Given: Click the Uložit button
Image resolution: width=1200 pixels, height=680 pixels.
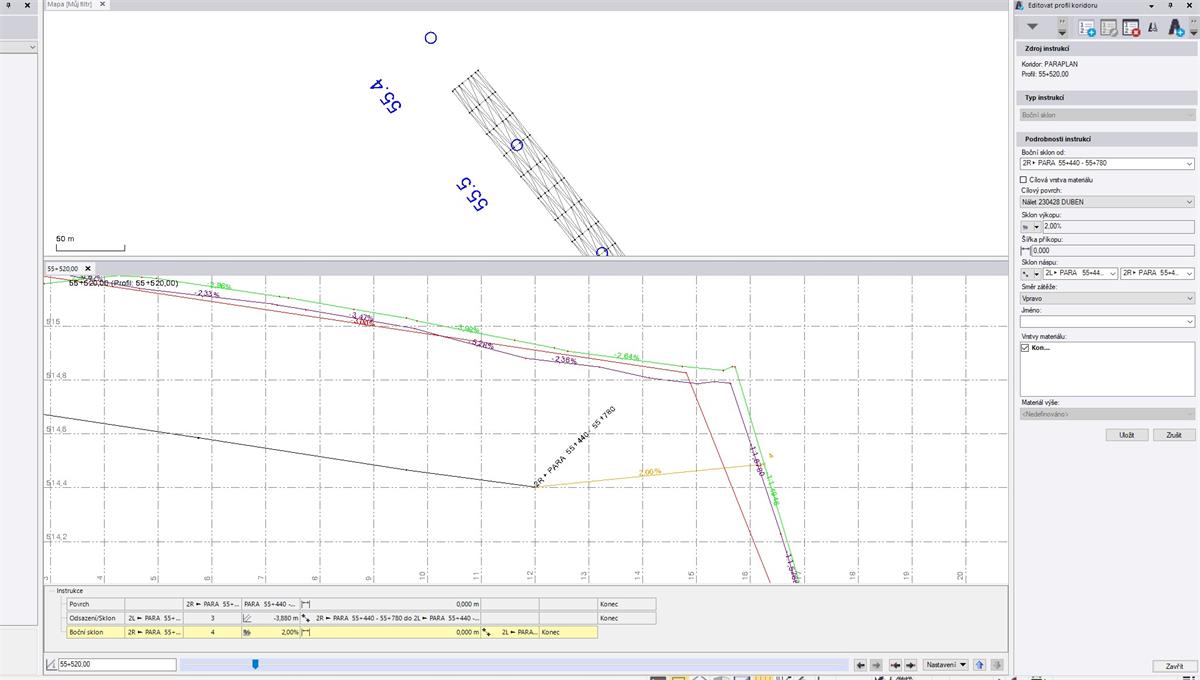Looking at the screenshot, I should pos(1127,435).
